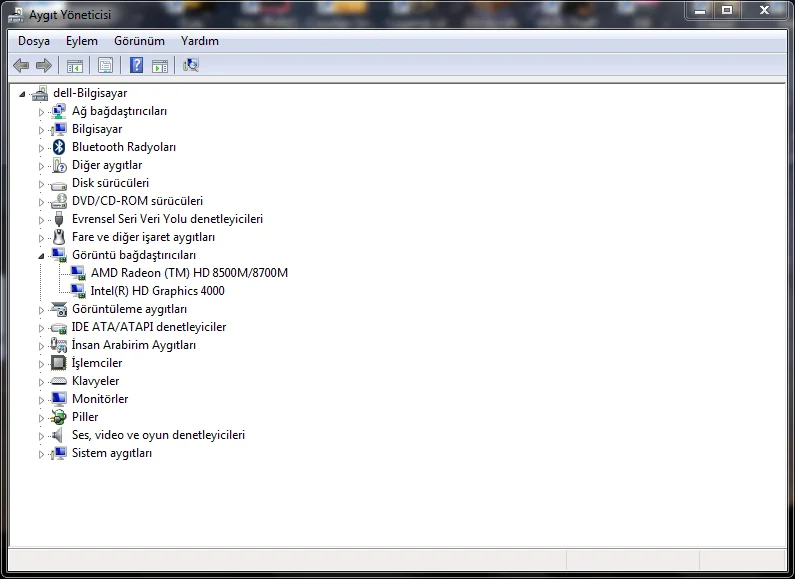Click the blue Help question mark icon

(136, 65)
